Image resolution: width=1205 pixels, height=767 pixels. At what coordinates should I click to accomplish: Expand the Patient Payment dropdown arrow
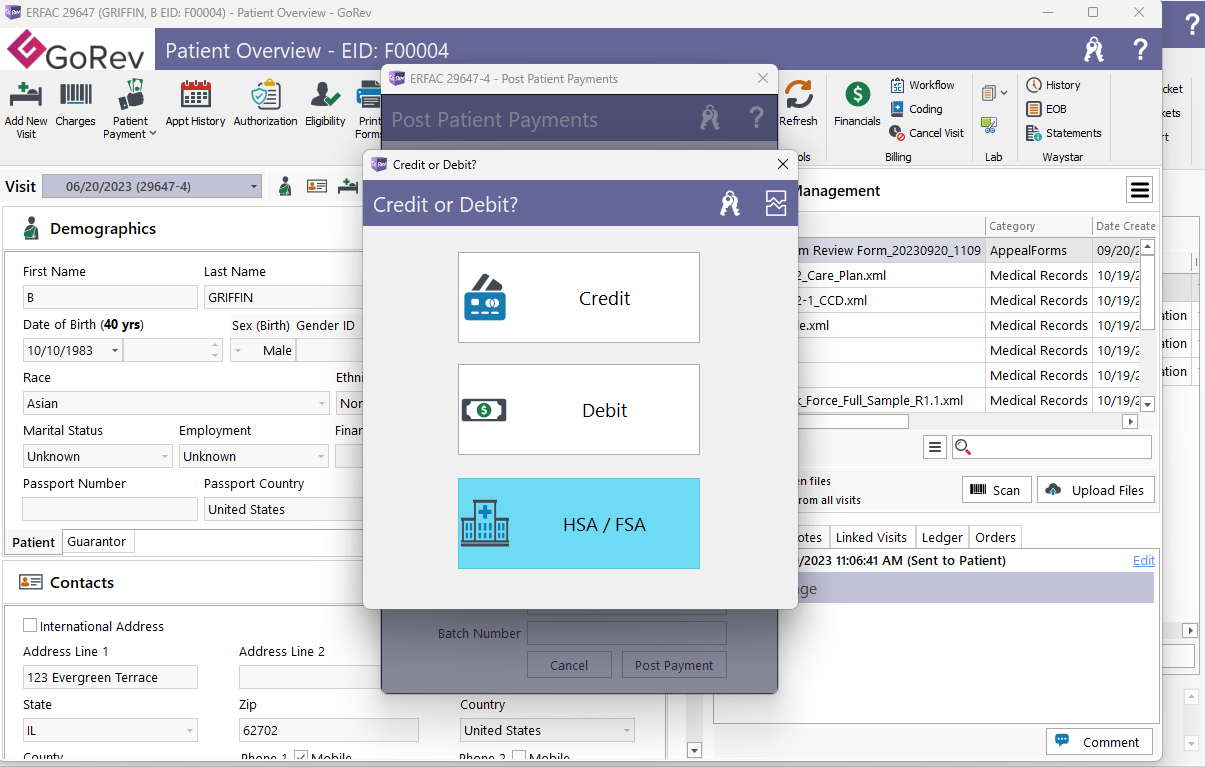(152, 134)
